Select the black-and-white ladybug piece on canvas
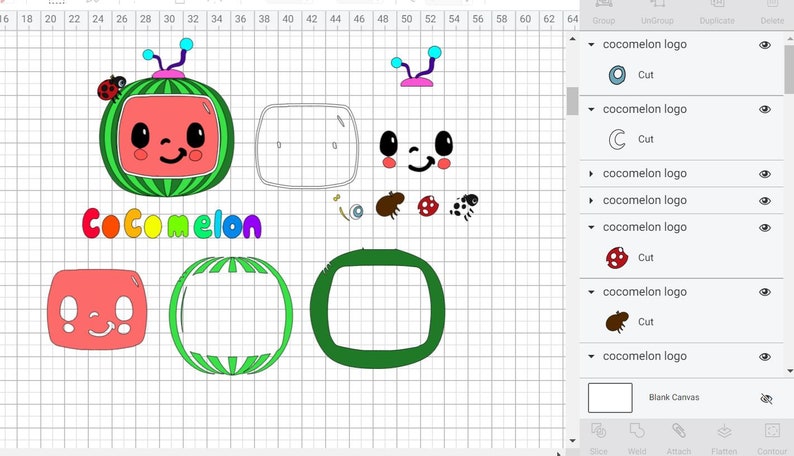 click(x=464, y=206)
